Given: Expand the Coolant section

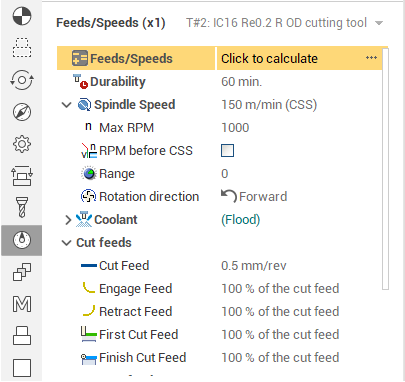Looking at the screenshot, I should [x=68, y=220].
